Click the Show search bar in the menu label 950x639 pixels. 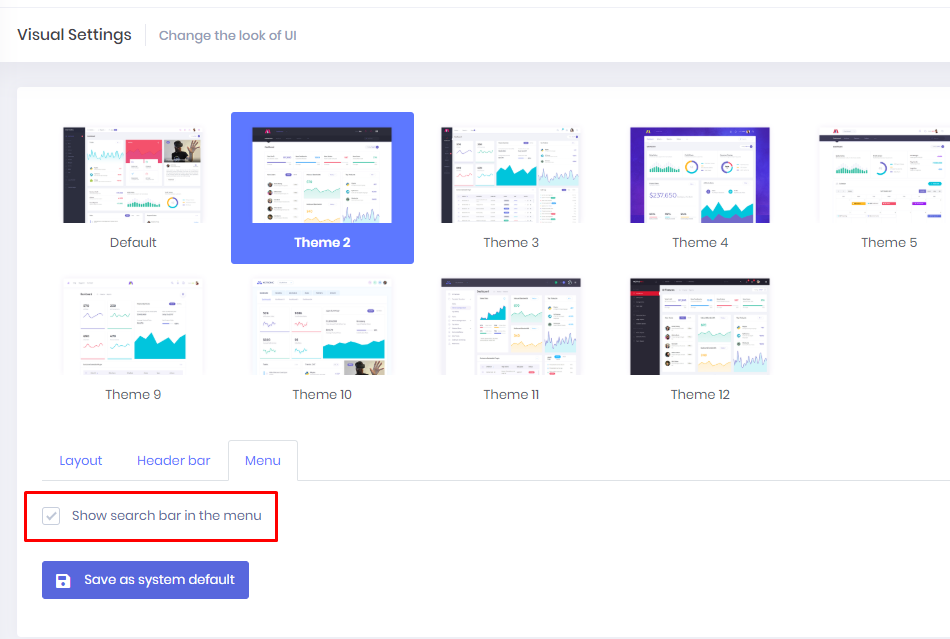pos(167,515)
